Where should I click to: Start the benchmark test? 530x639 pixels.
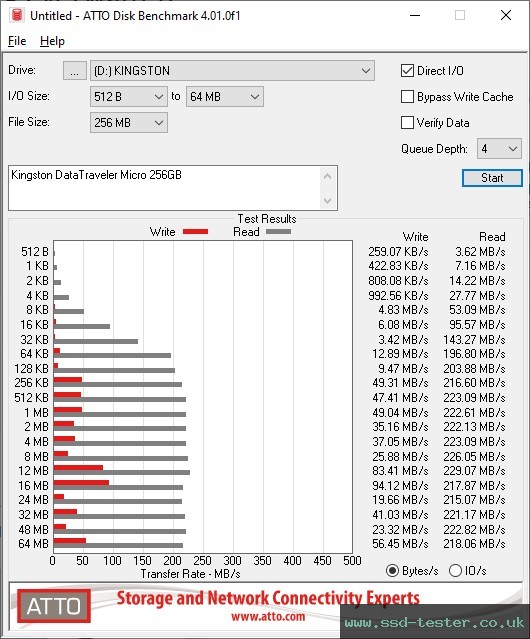492,178
